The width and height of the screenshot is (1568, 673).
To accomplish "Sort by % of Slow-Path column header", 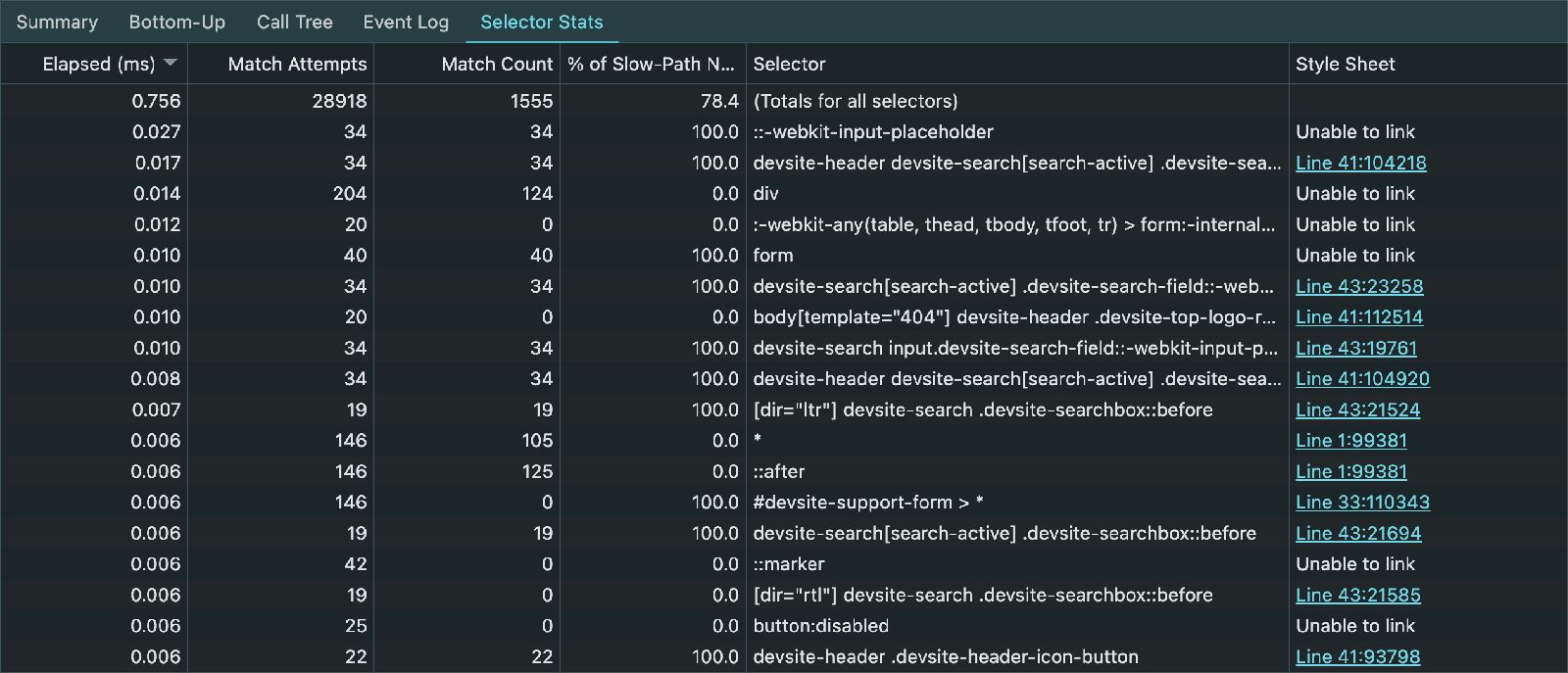I will click(651, 64).
